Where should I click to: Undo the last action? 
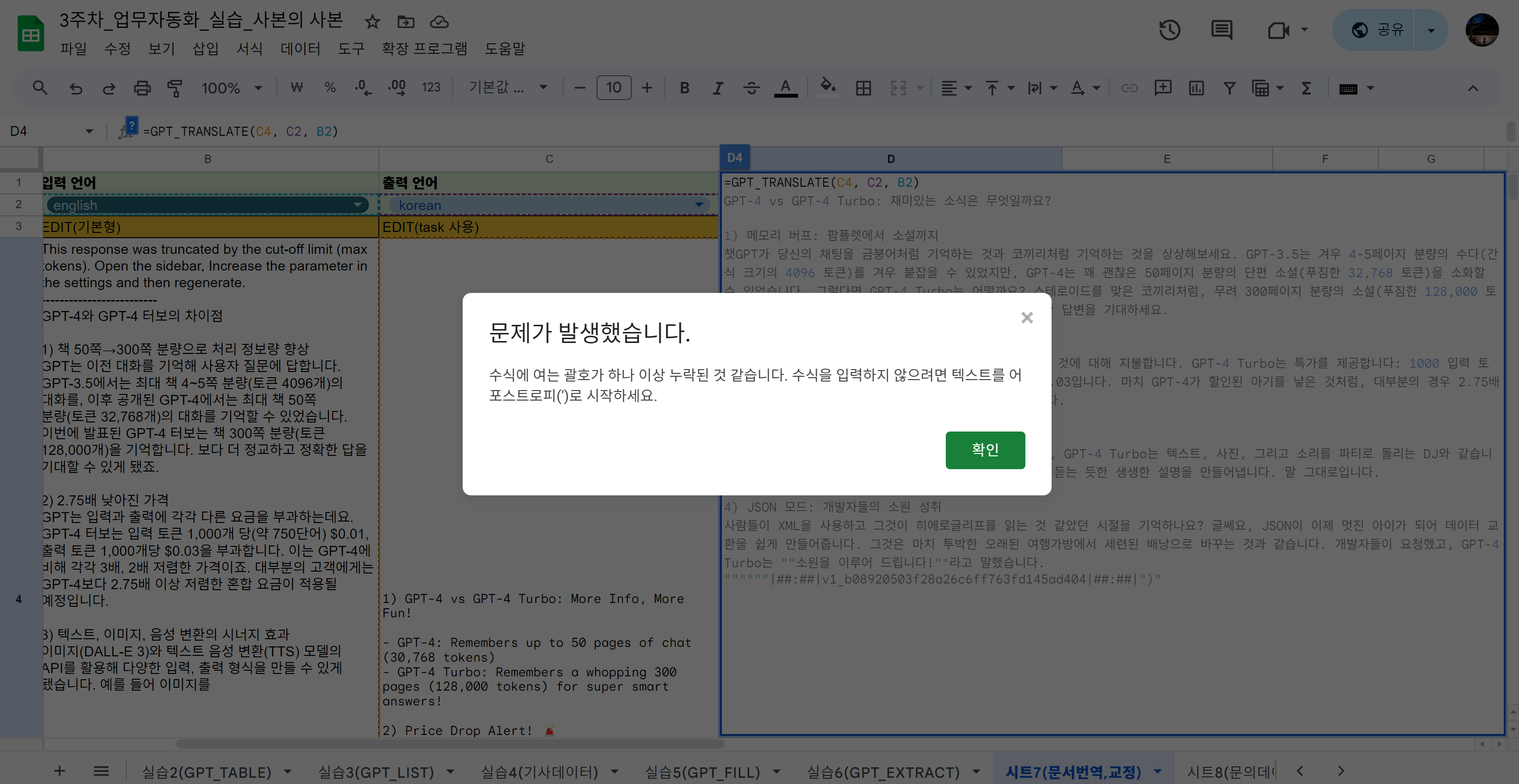click(75, 89)
